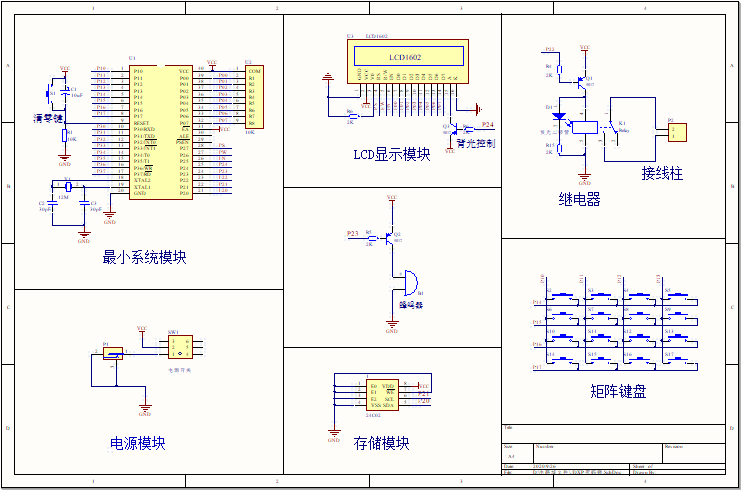This screenshot has width=741, height=490.
Task: Click the VCC symbol above the buzzer transistor
Action: click(392, 199)
